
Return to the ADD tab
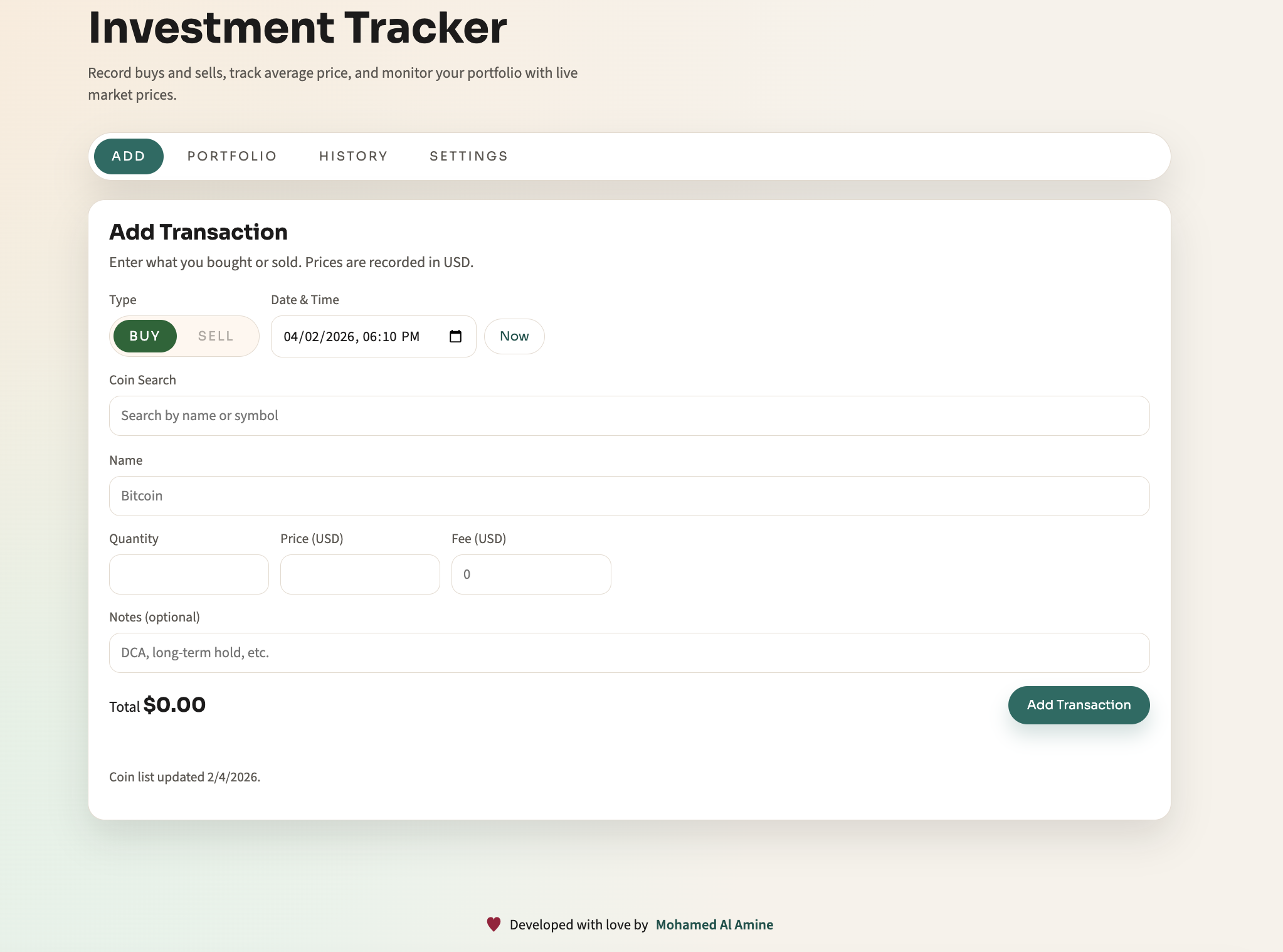pyautogui.click(x=128, y=156)
